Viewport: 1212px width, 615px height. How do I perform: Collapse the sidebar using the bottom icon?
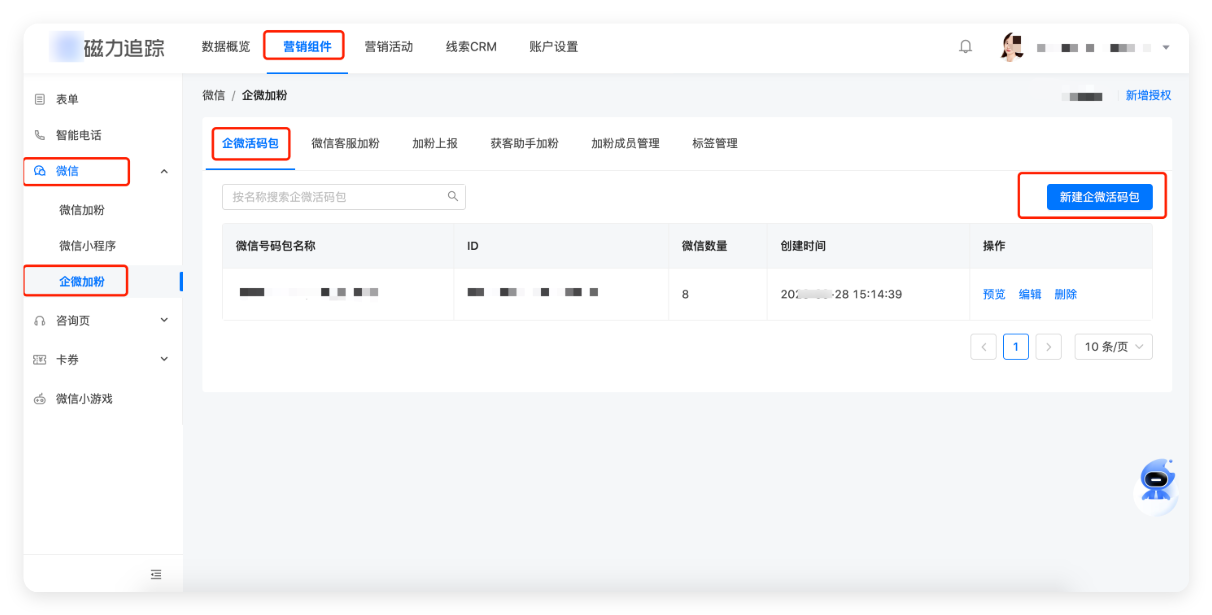pos(156,574)
